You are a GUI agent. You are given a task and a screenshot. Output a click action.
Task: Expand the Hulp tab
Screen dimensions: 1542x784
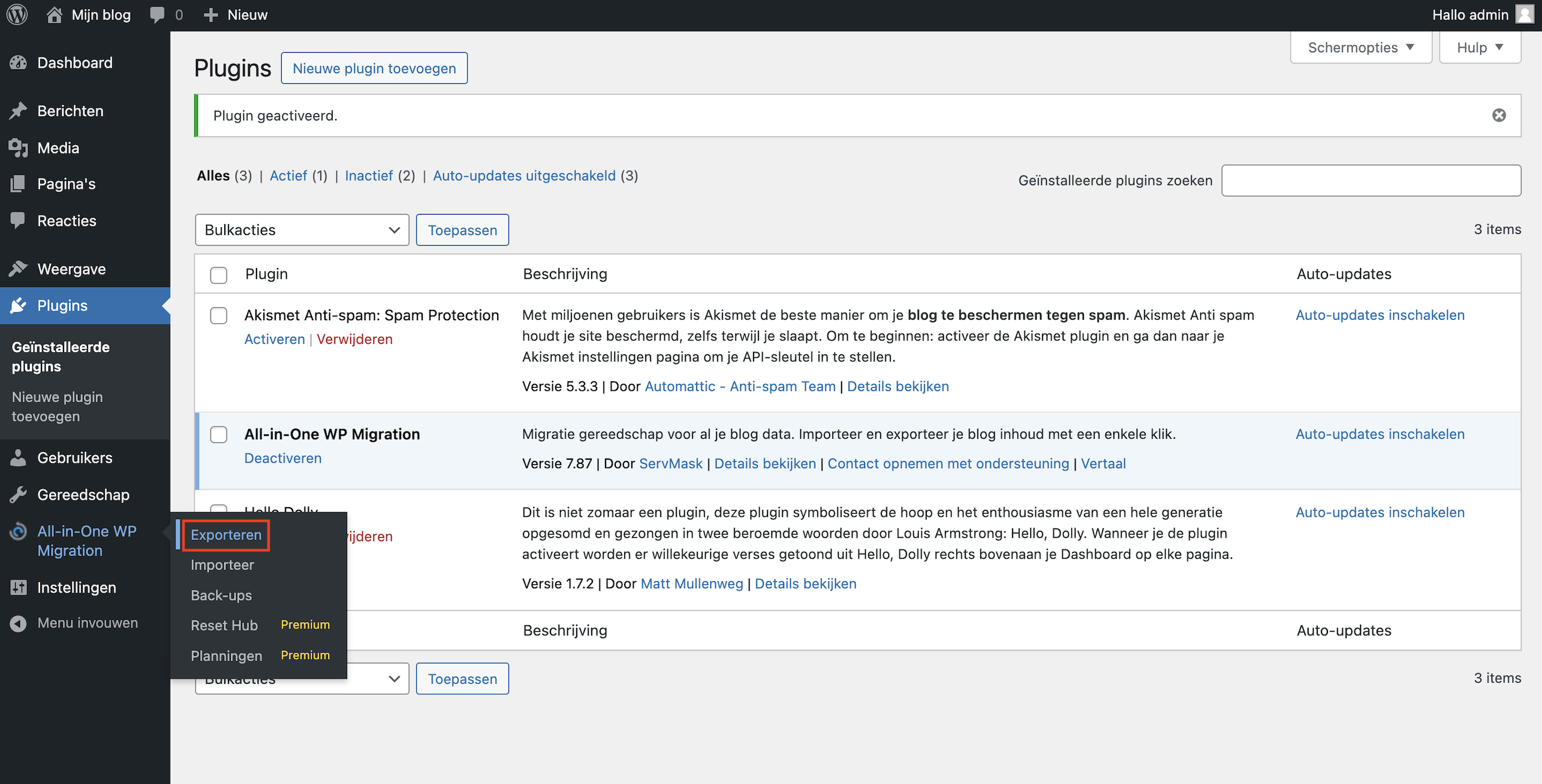pos(1480,47)
